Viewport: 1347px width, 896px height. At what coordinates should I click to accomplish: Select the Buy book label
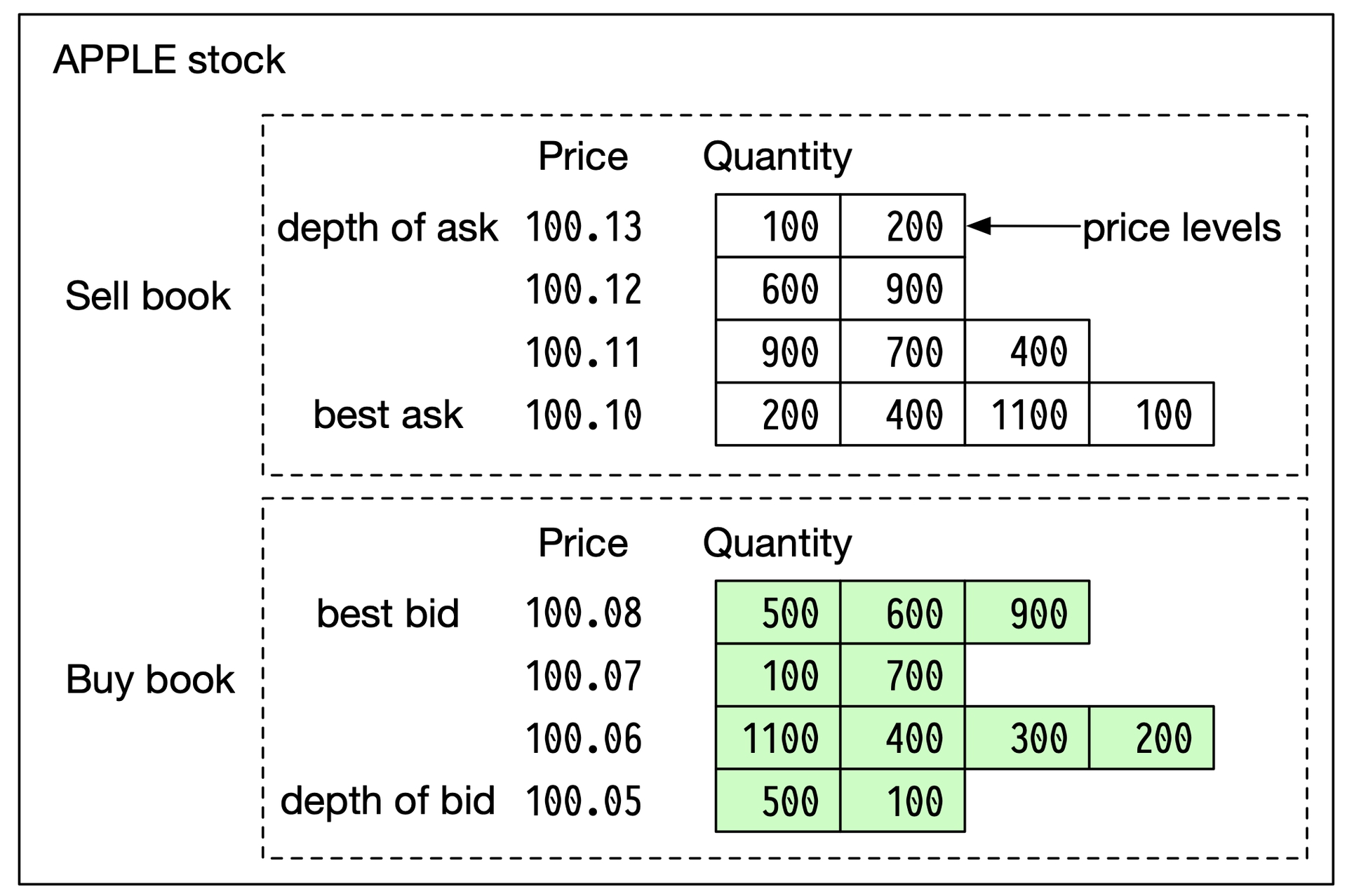(x=150, y=680)
